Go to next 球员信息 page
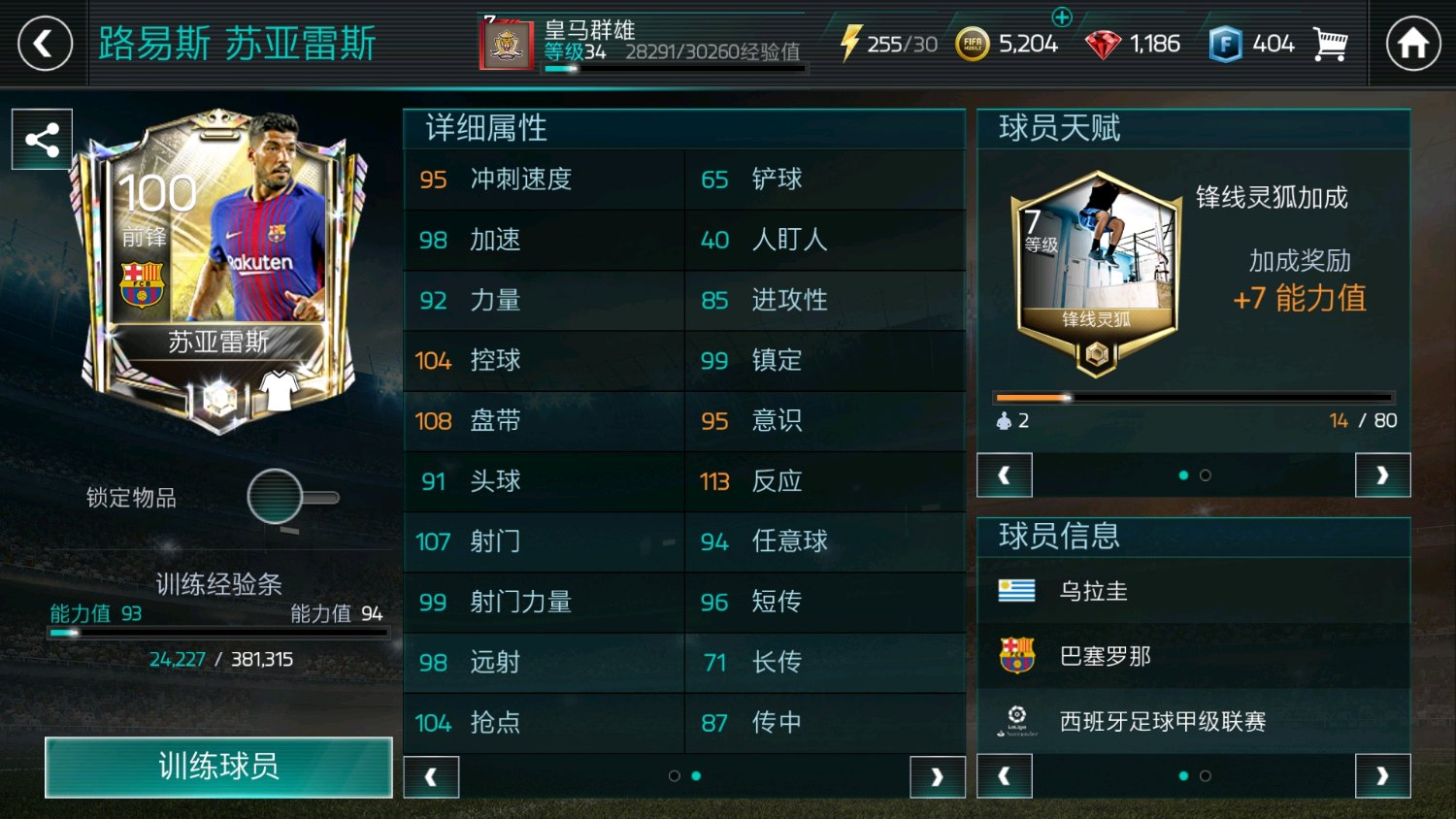The image size is (1456, 819). (x=1382, y=775)
